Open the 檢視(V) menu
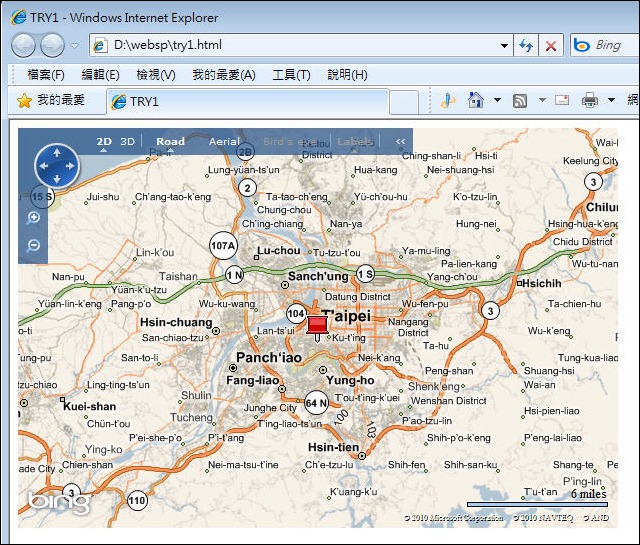Image resolution: width=640 pixels, height=545 pixels. click(156, 75)
